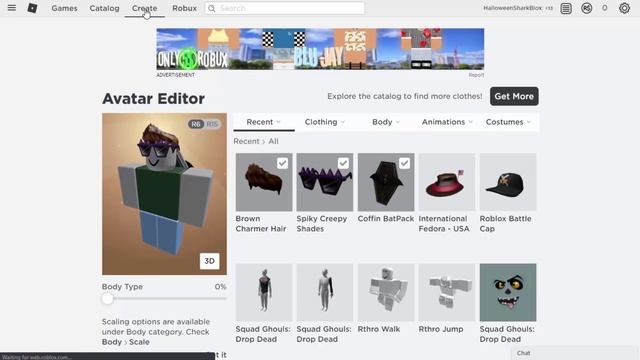The image size is (640, 360).
Task: Select the Rthro Walk animation thumbnail
Action: [x=386, y=292]
